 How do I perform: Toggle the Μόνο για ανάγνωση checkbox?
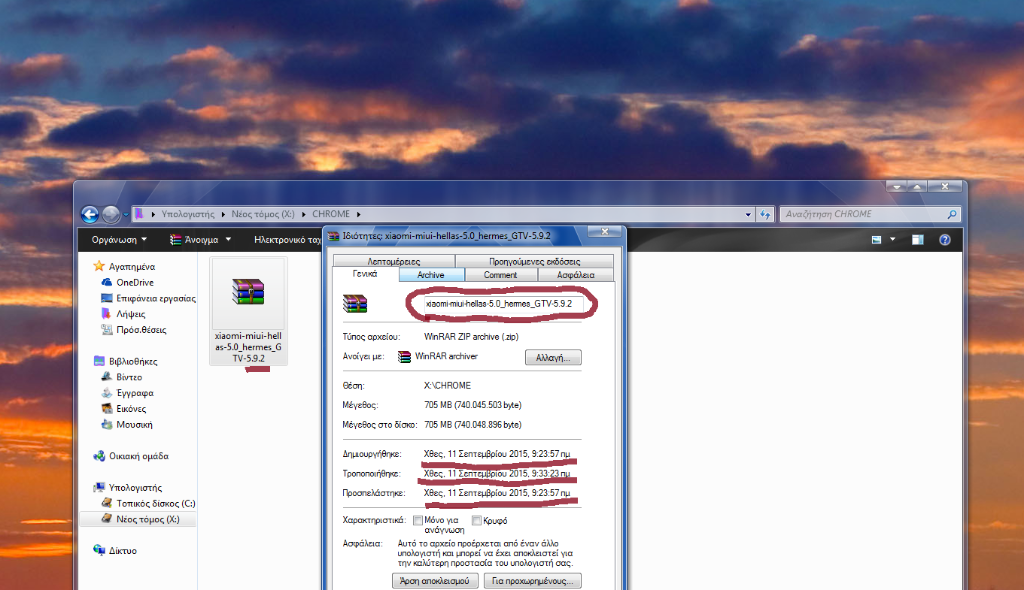[417, 521]
